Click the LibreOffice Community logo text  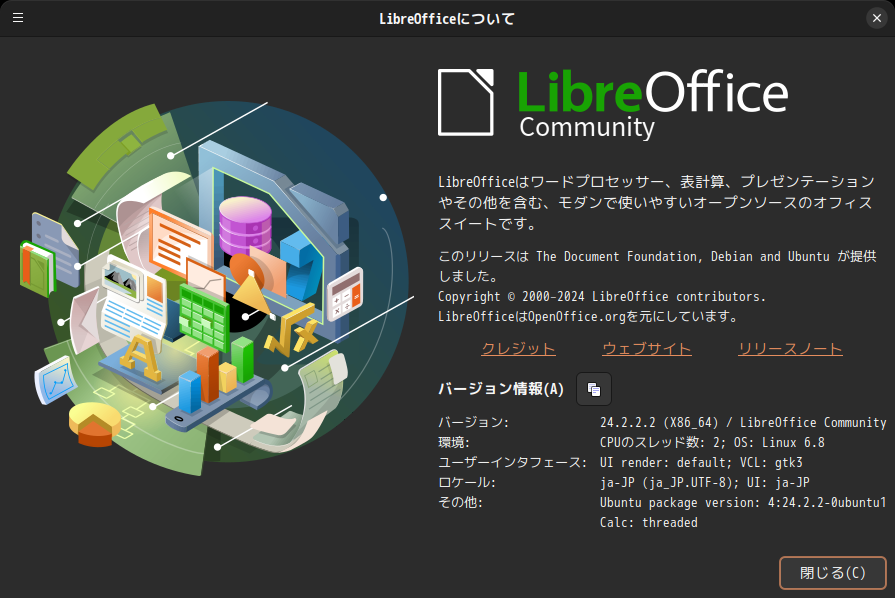coord(653,104)
